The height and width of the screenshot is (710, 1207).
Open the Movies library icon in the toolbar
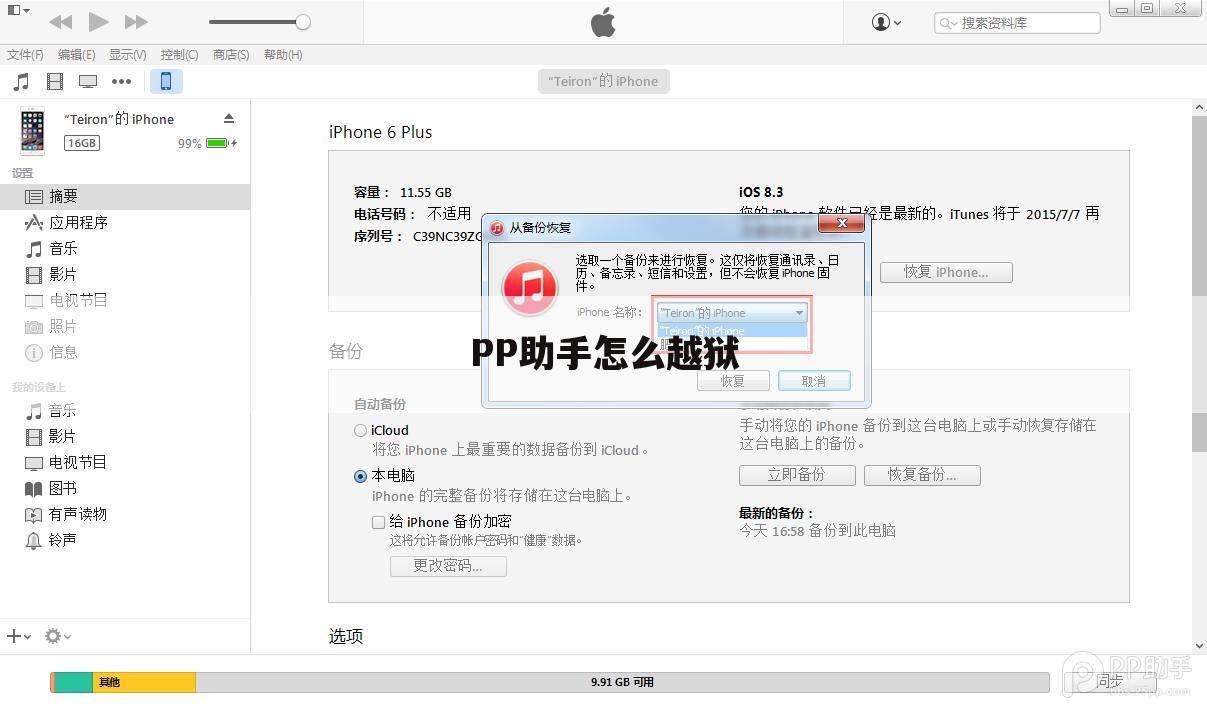click(55, 81)
